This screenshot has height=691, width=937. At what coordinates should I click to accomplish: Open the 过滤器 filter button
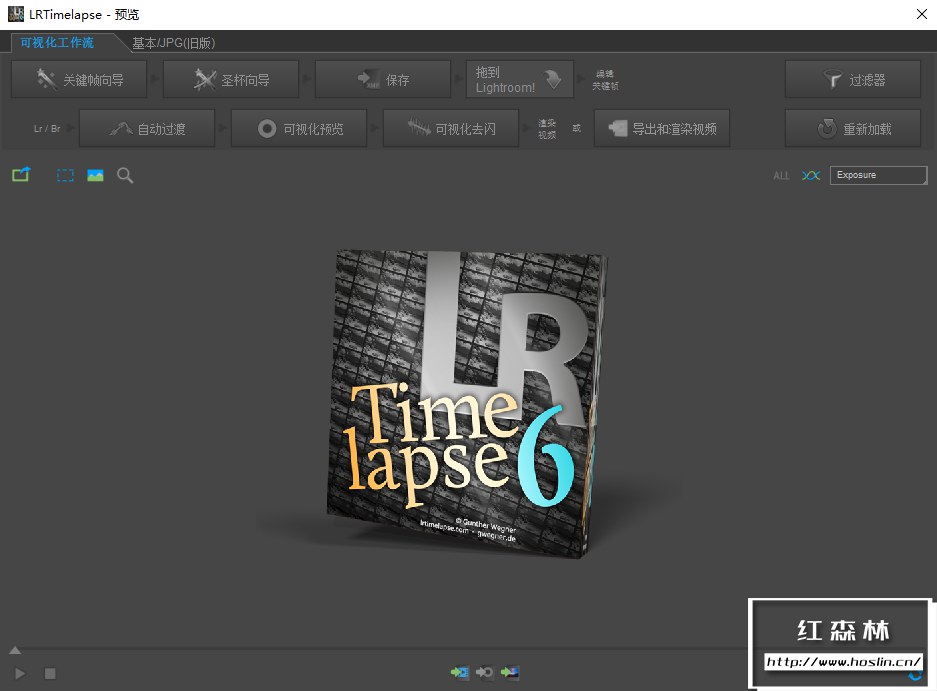click(853, 79)
